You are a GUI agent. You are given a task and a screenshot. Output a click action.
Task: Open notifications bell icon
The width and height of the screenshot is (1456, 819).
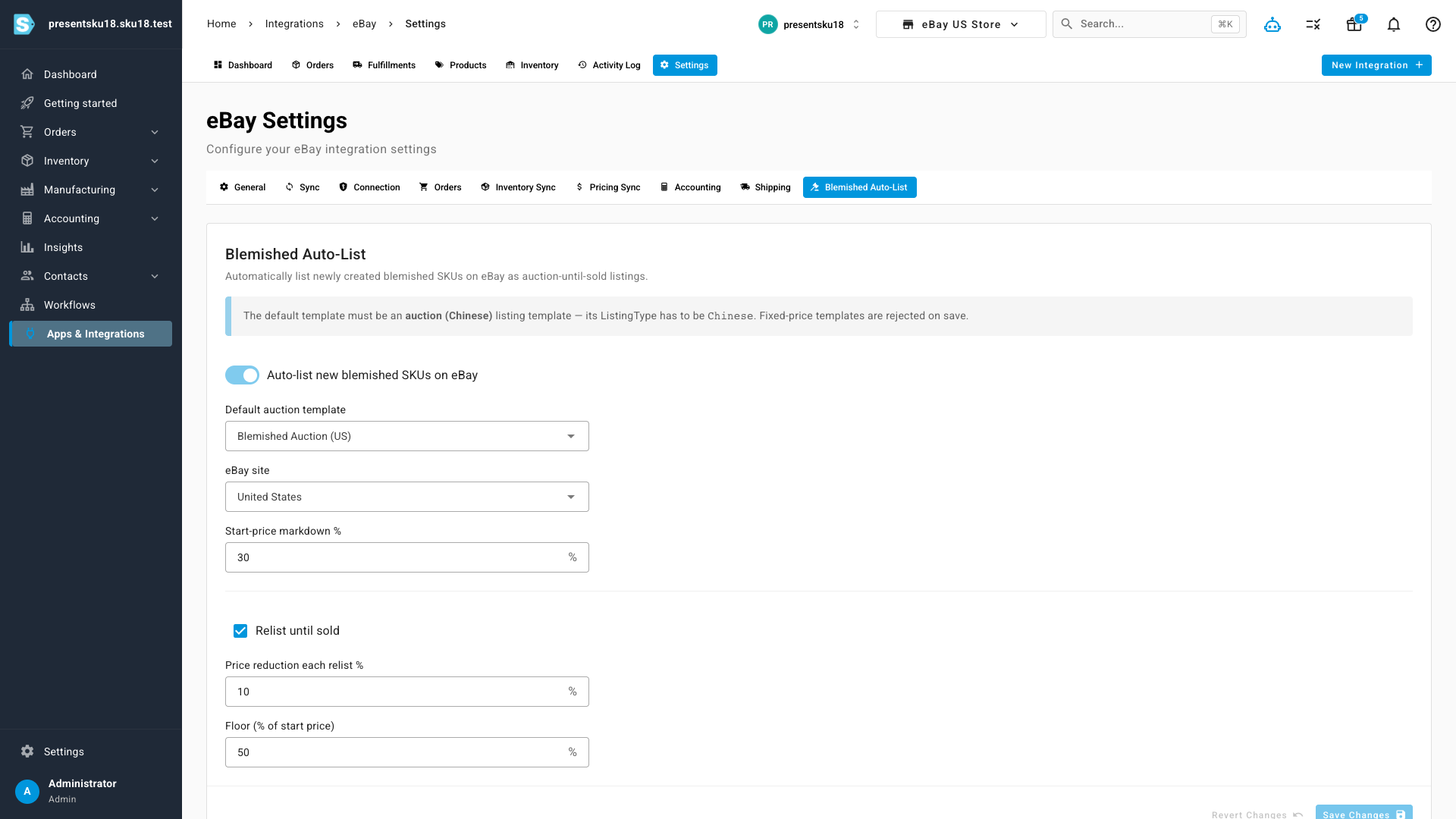1394,24
